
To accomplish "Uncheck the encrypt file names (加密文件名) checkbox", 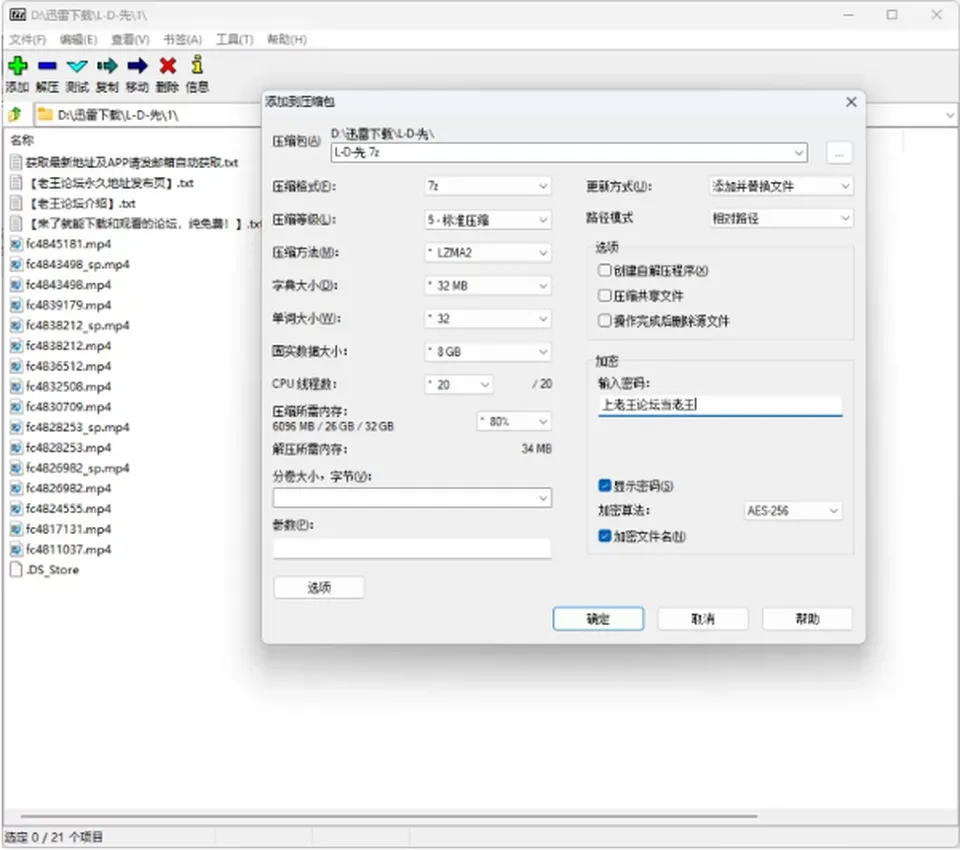I will [604, 536].
